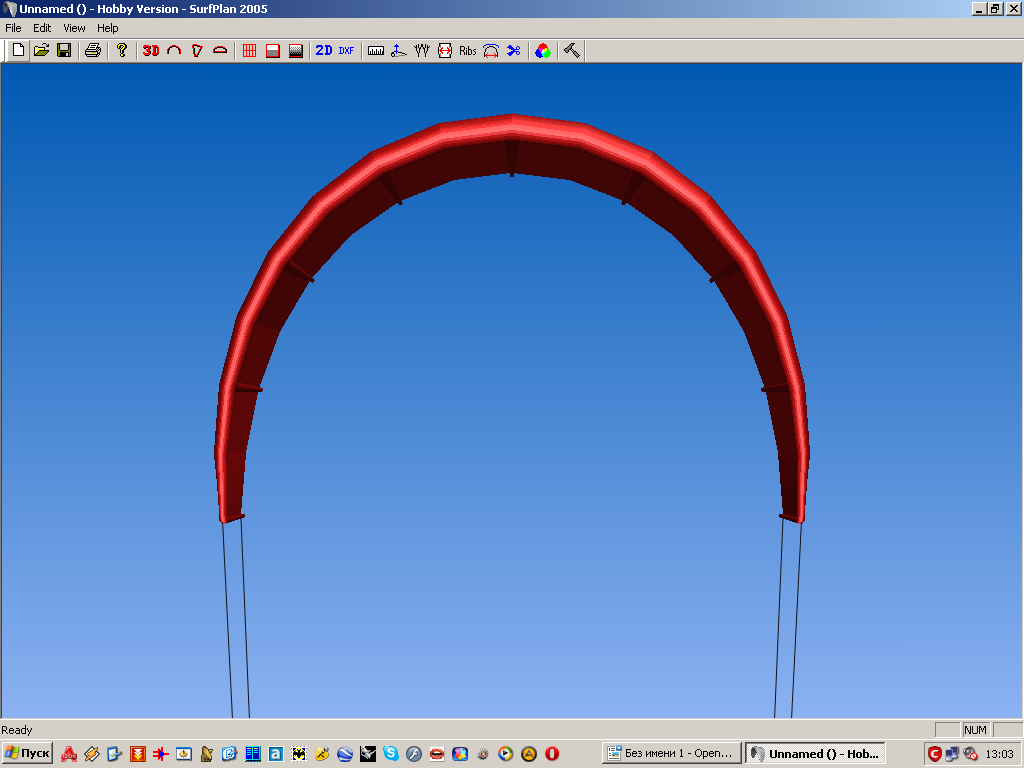Click the New file toolbar icon
1024x768 pixels.
point(18,50)
